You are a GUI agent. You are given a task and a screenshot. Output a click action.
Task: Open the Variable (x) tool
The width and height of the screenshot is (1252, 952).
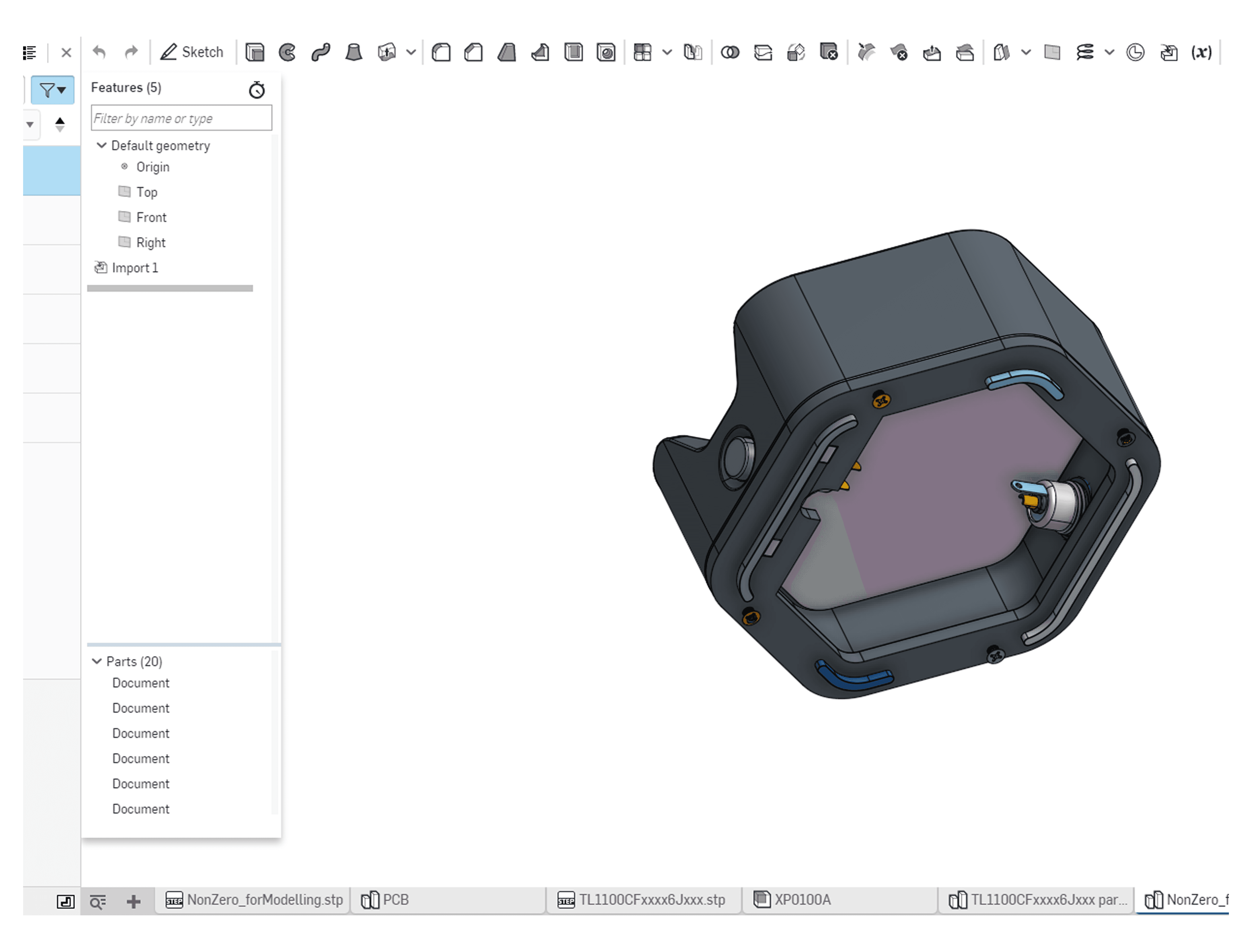click(1201, 52)
